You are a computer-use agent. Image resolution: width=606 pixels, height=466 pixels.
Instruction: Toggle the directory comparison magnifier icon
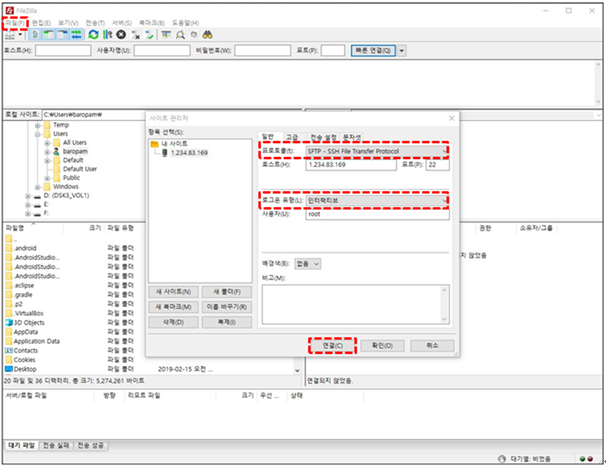coord(180,35)
